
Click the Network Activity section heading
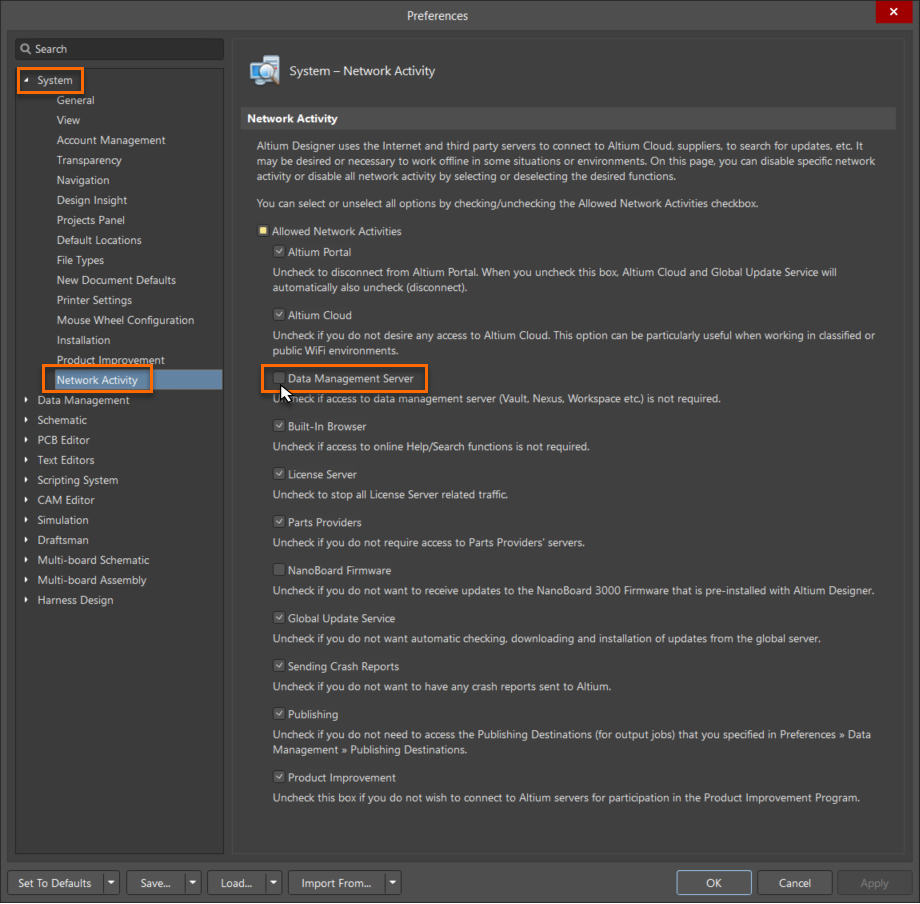292,118
